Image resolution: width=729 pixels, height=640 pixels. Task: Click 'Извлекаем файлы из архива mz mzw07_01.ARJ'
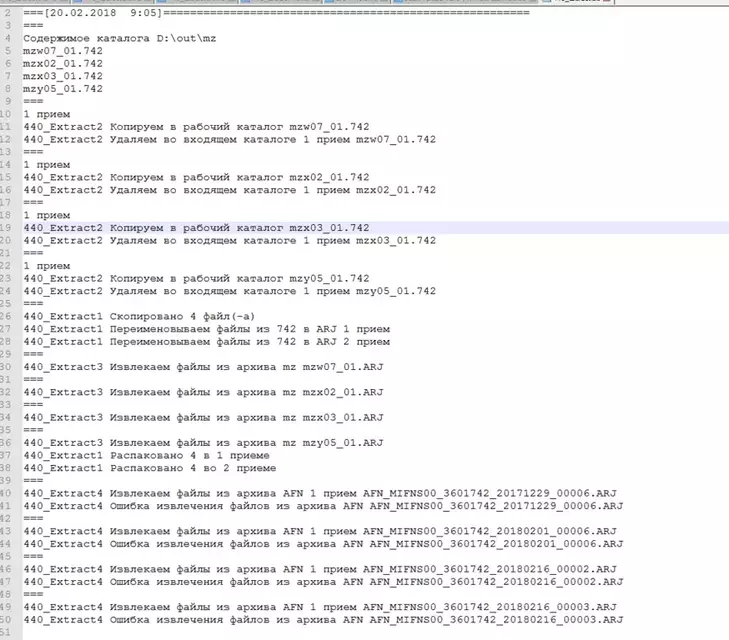(x=203, y=367)
